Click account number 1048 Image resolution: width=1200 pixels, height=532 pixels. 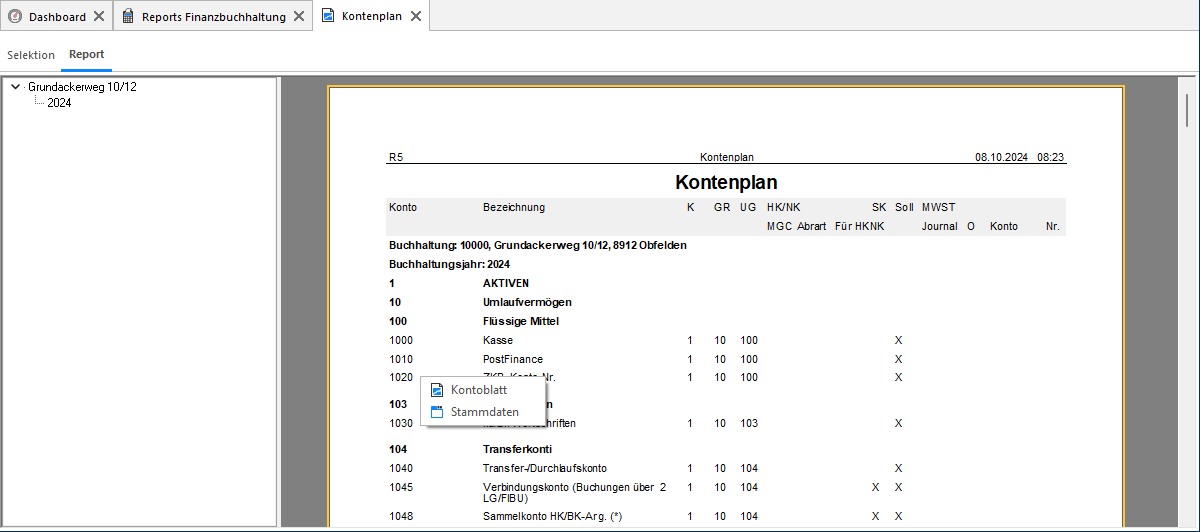point(400,516)
